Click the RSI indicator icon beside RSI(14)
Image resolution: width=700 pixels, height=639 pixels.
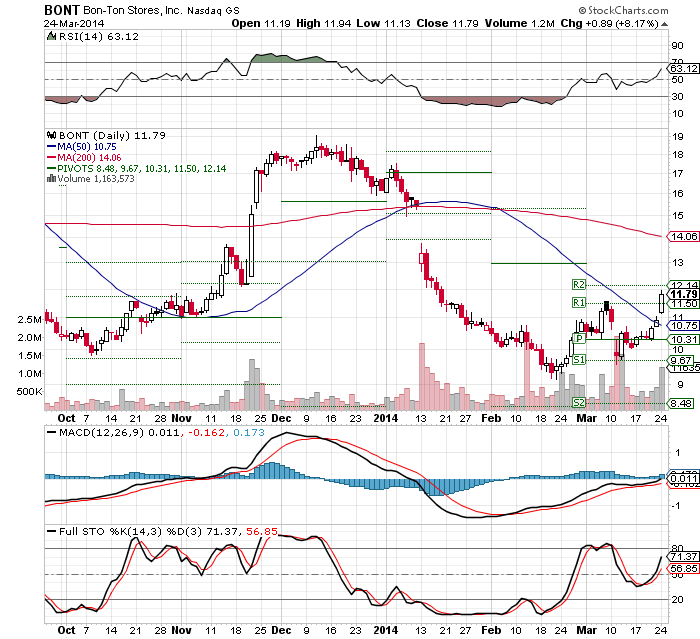(52, 36)
